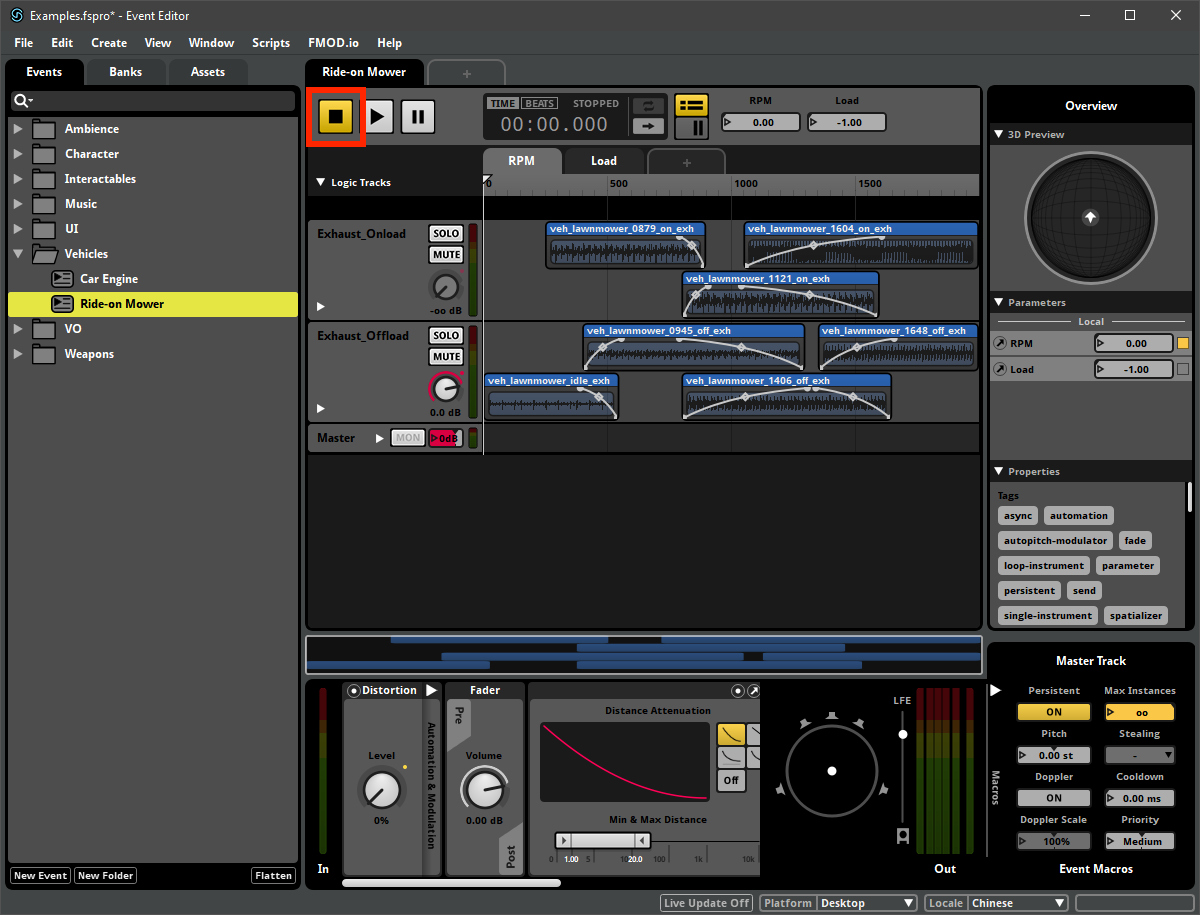
Task: Click the Car Engine event icon
Action: (x=60, y=278)
